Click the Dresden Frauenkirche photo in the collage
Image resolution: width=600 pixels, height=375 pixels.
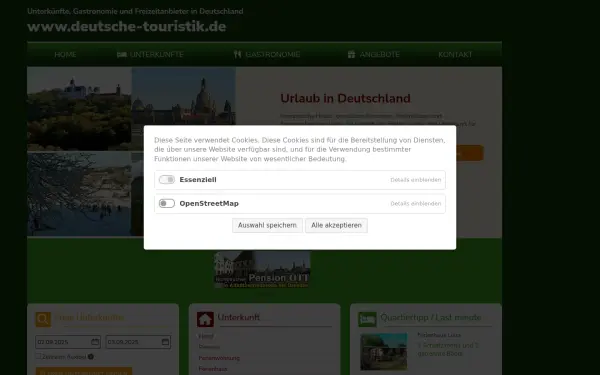(184, 96)
